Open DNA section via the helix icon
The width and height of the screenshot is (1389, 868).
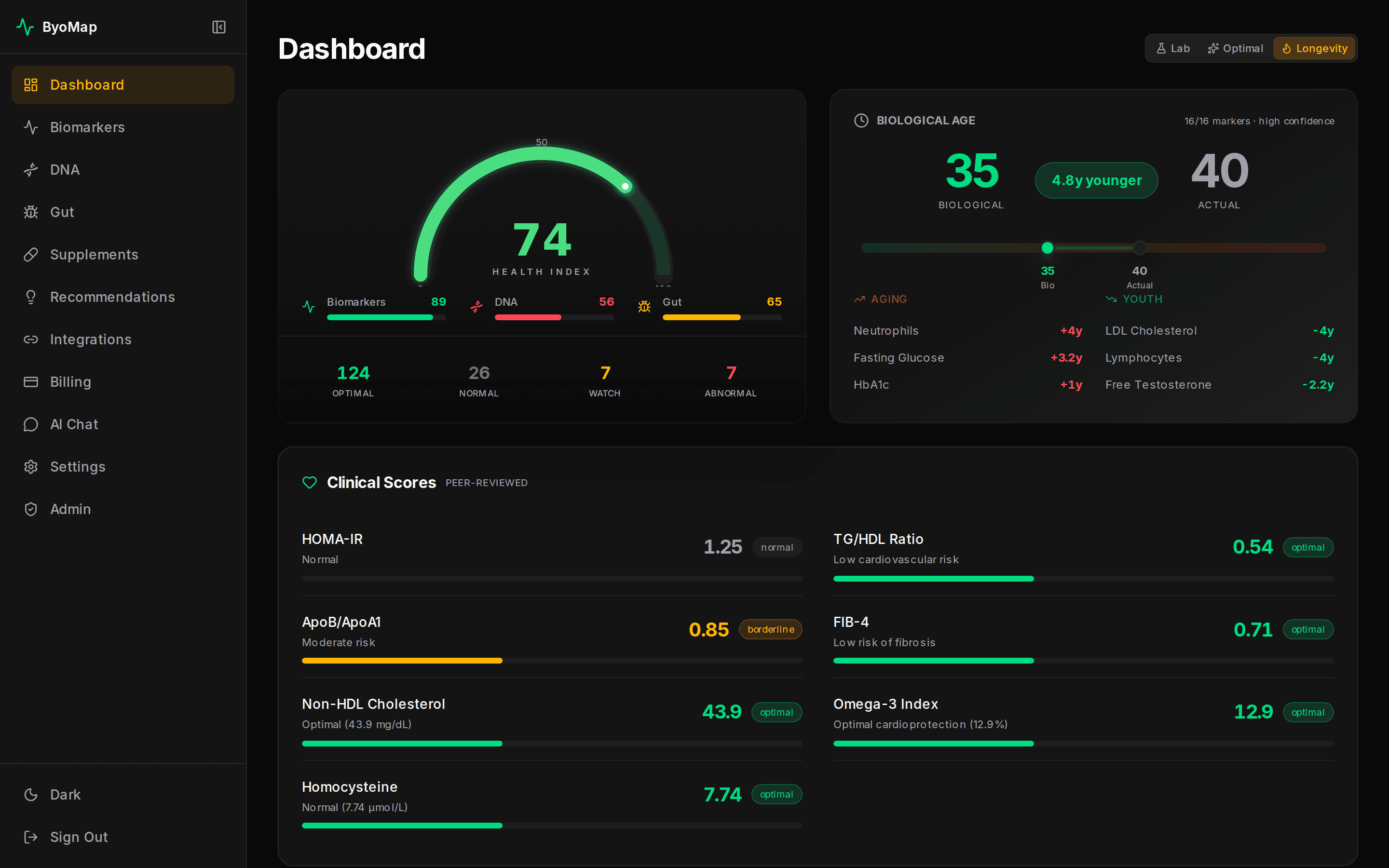click(31, 169)
